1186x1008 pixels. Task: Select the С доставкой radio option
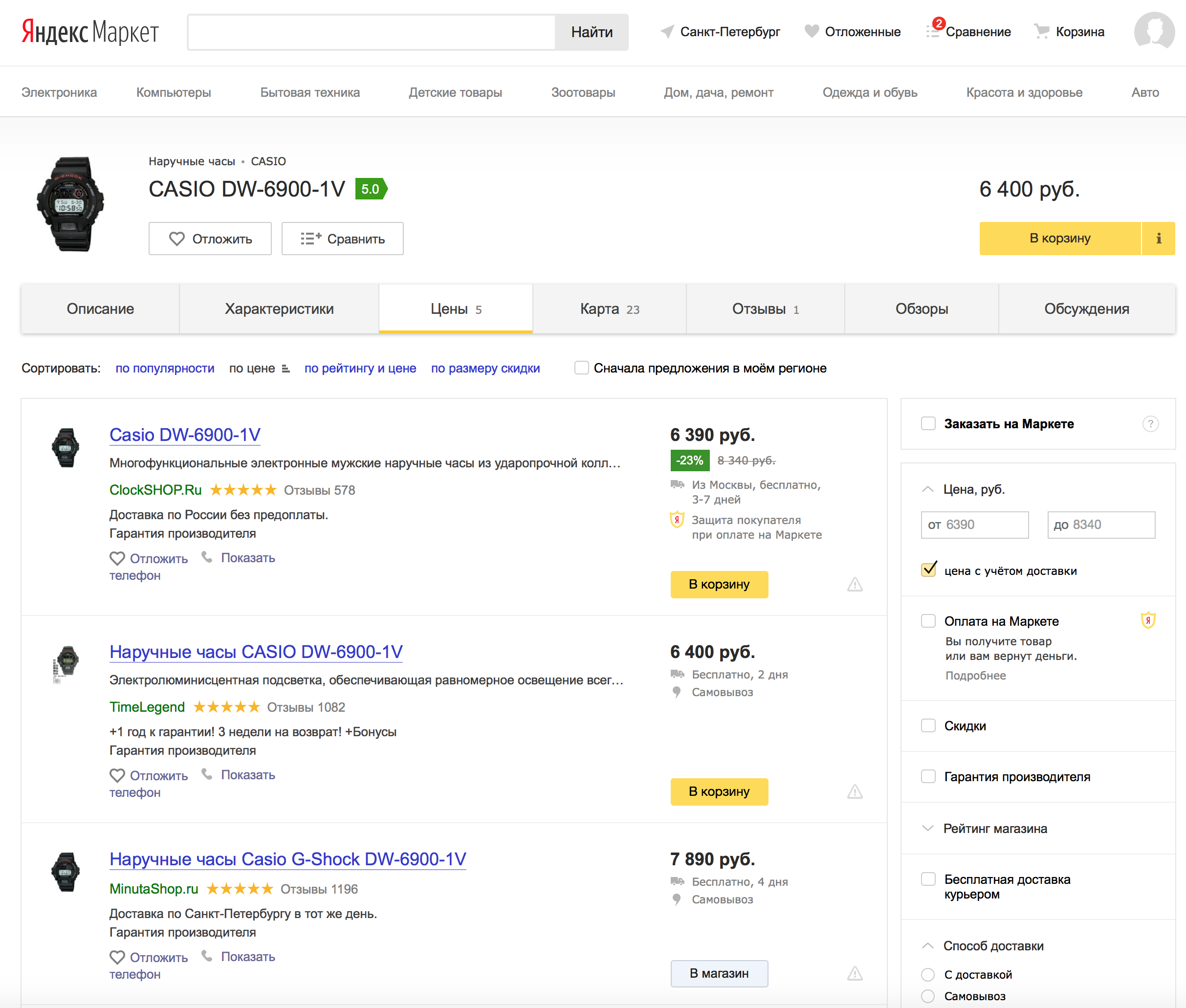pos(928,974)
